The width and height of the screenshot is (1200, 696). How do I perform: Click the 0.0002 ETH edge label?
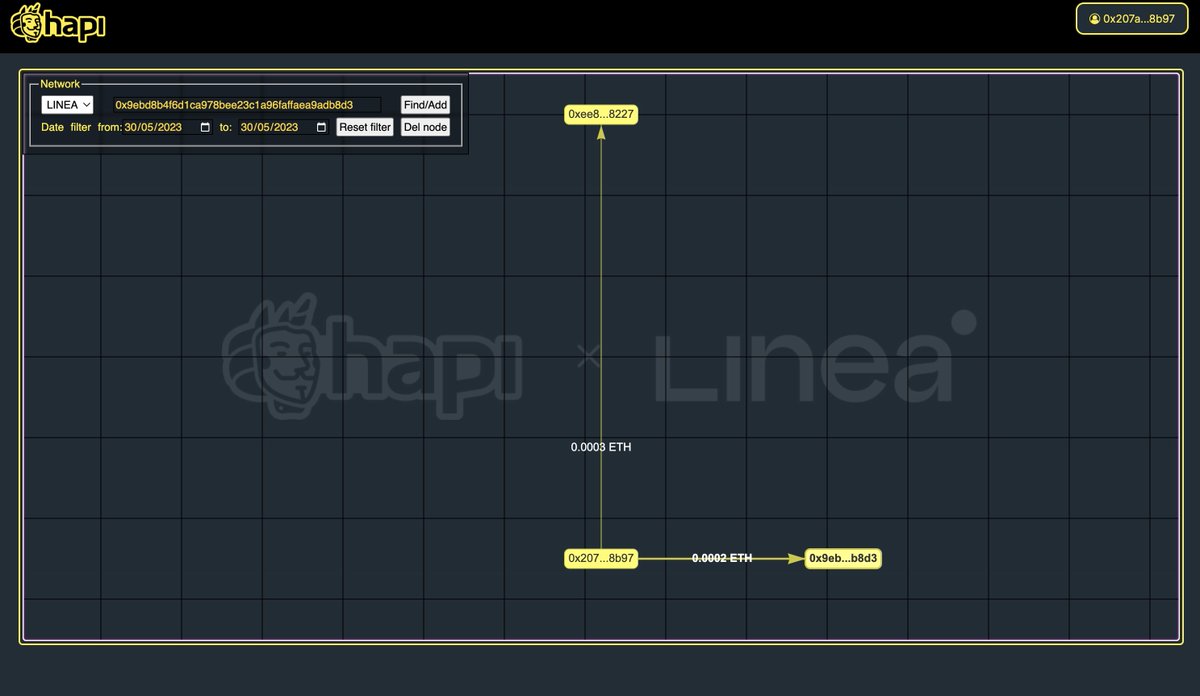click(x=722, y=558)
